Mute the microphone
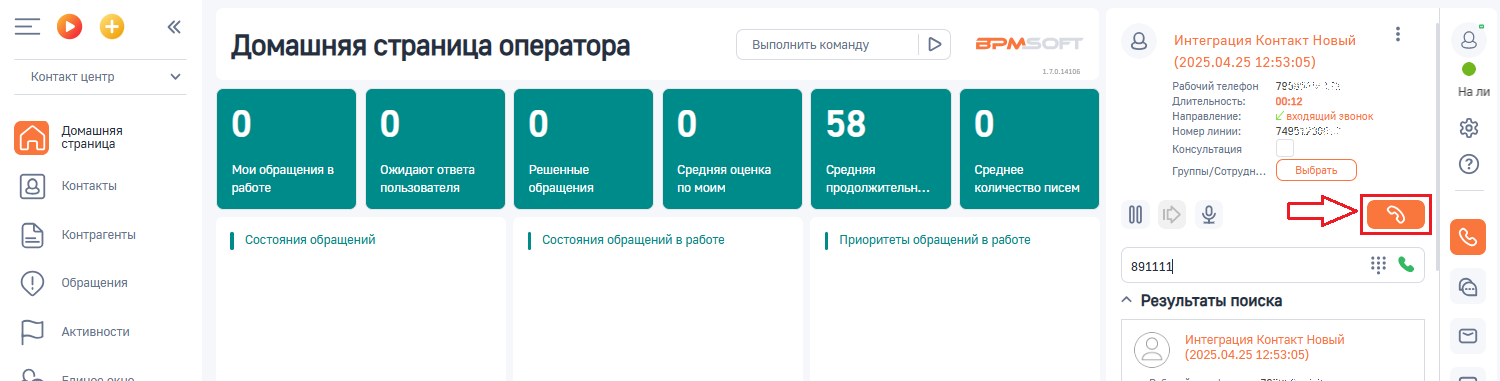 coord(1209,214)
